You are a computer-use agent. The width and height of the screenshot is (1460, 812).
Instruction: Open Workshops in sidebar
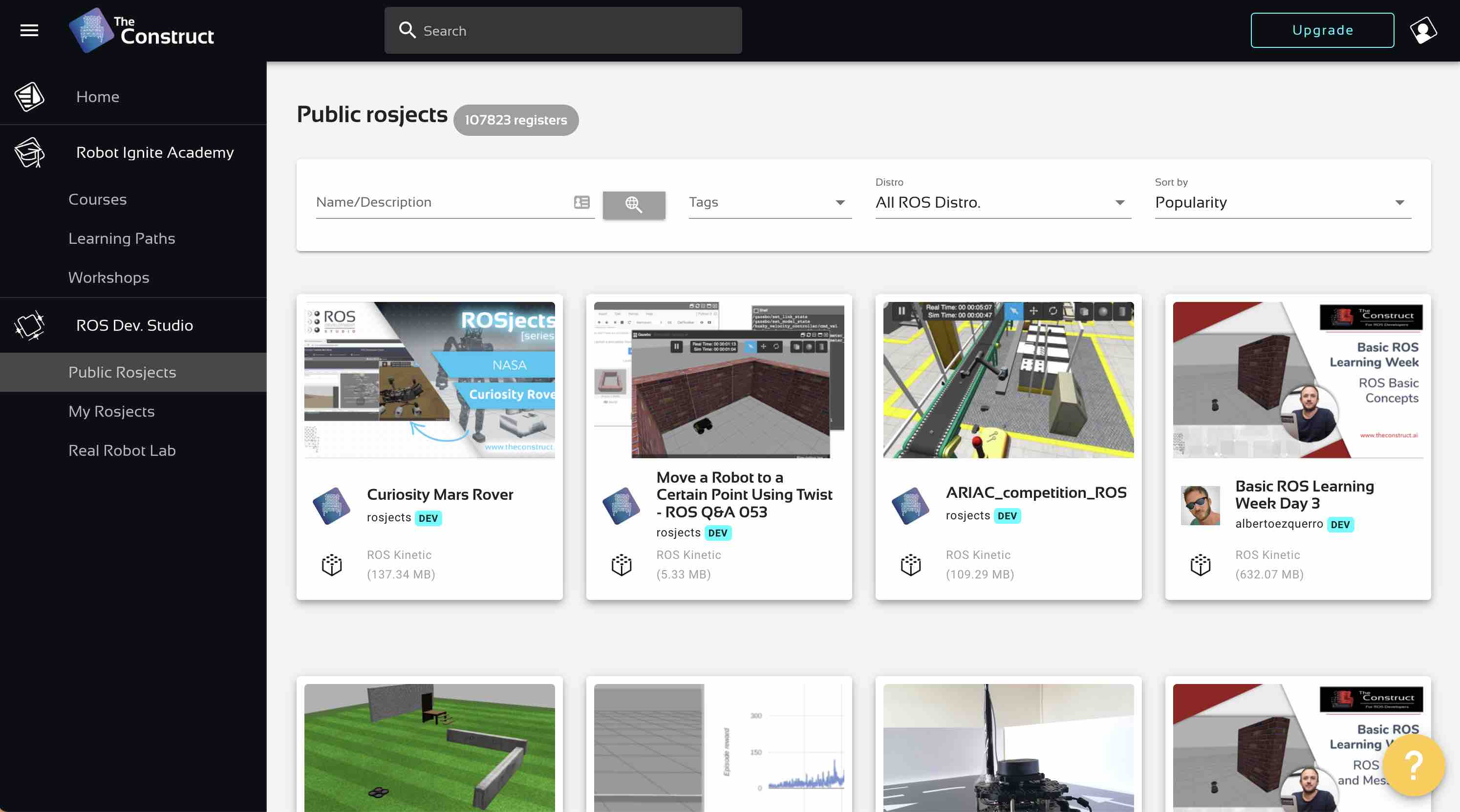coord(109,278)
